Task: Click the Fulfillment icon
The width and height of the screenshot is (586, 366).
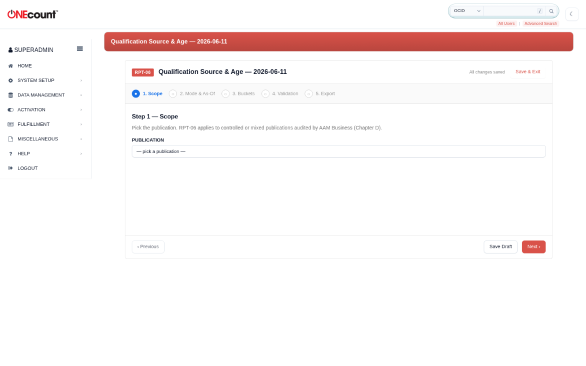Action: click(x=10, y=124)
